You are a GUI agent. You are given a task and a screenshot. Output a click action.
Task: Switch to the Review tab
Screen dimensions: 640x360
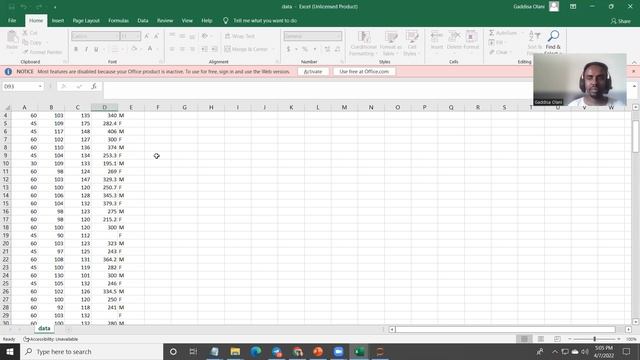(x=165, y=20)
